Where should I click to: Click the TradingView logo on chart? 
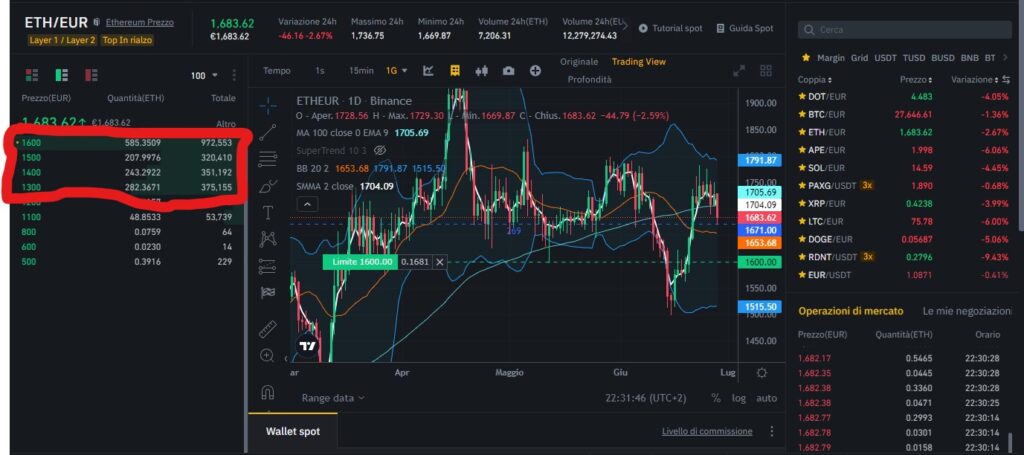308,346
